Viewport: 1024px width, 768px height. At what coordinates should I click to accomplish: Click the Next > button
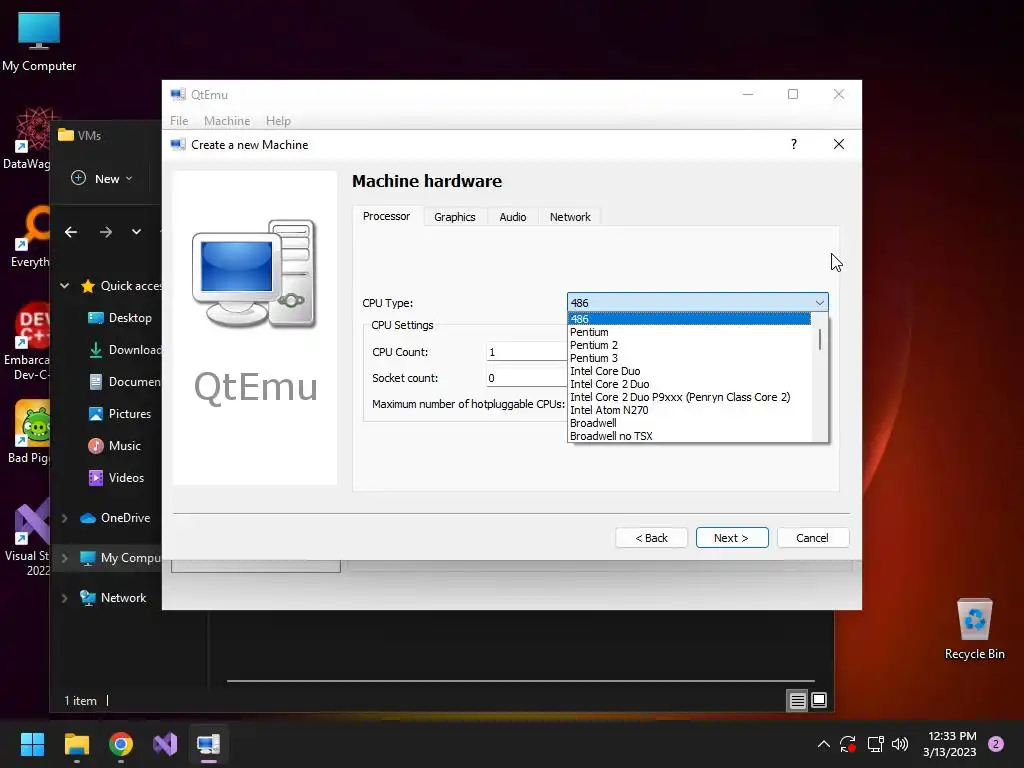tap(732, 537)
